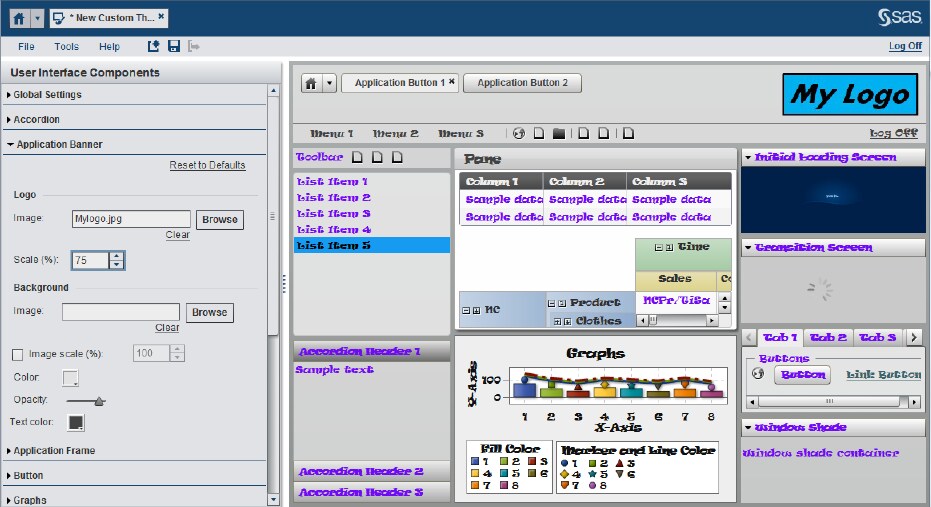Viewport: 931px width, 507px height.
Task: Click the import theme icon beside Help
Action: pyautogui.click(x=154, y=46)
